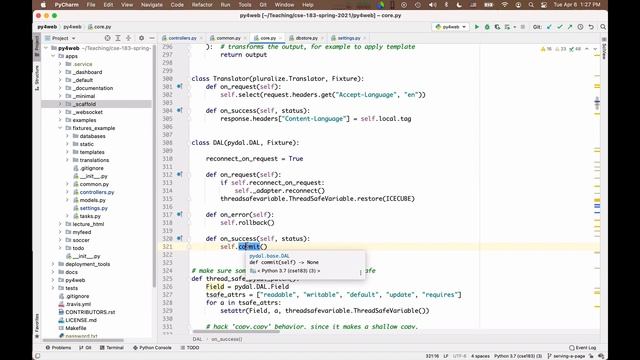The width and height of the screenshot is (640, 360).
Task: Open more options in the documentation popup
Action: click(360, 272)
